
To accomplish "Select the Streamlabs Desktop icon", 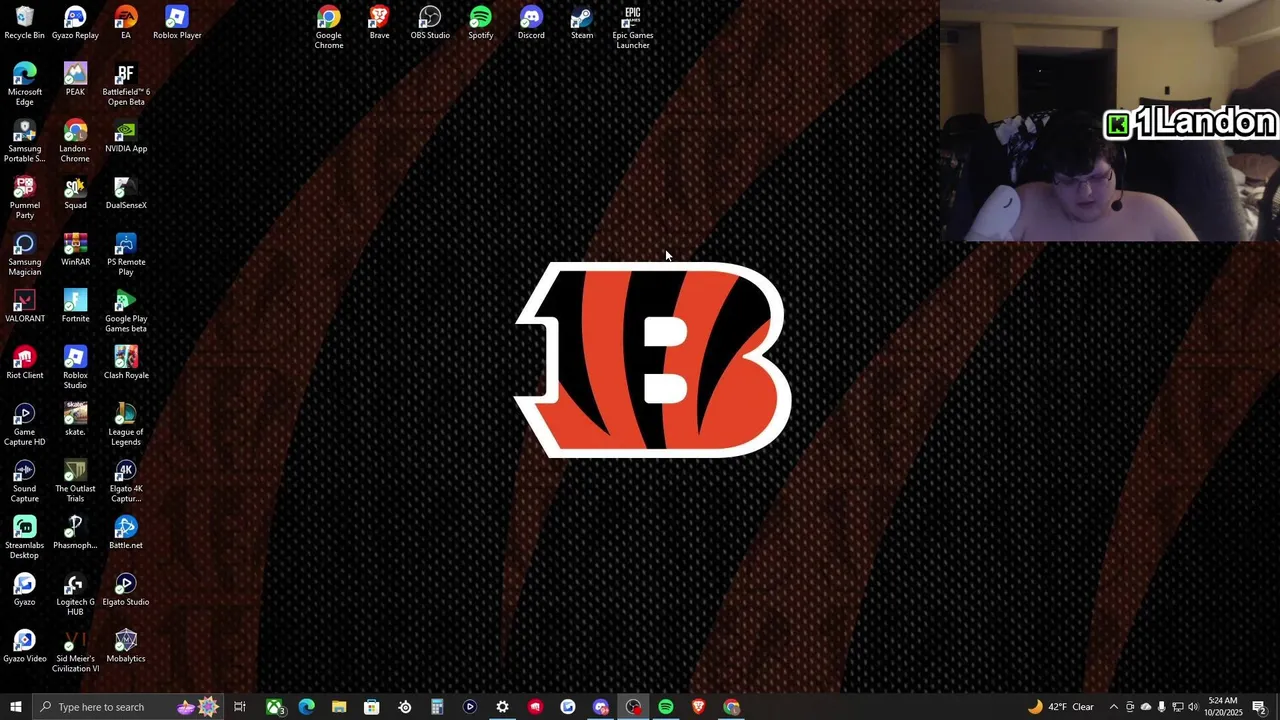I will (x=25, y=539).
